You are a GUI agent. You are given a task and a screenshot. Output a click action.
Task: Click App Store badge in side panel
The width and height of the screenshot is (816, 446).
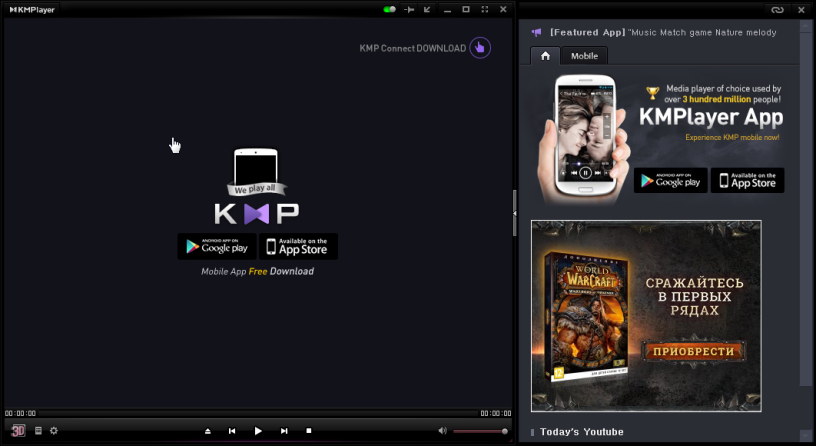click(x=747, y=181)
